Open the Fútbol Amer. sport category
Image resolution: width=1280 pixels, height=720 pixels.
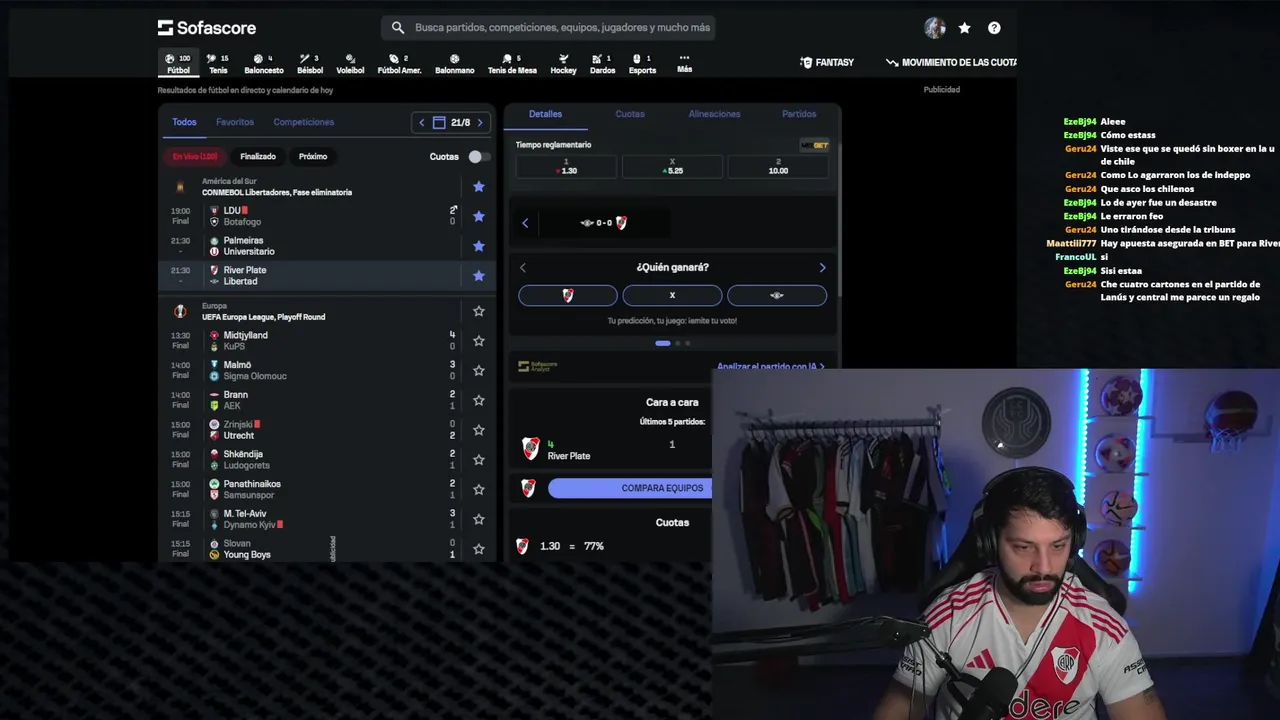point(399,63)
